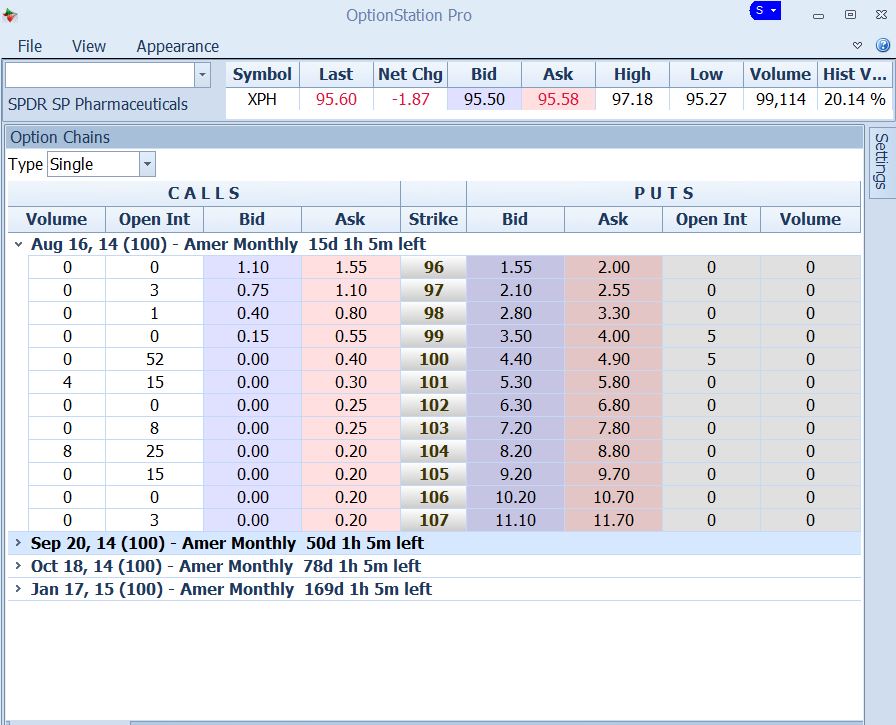Click the help question mark icon
Screen dimensions: 896x725
point(882,46)
